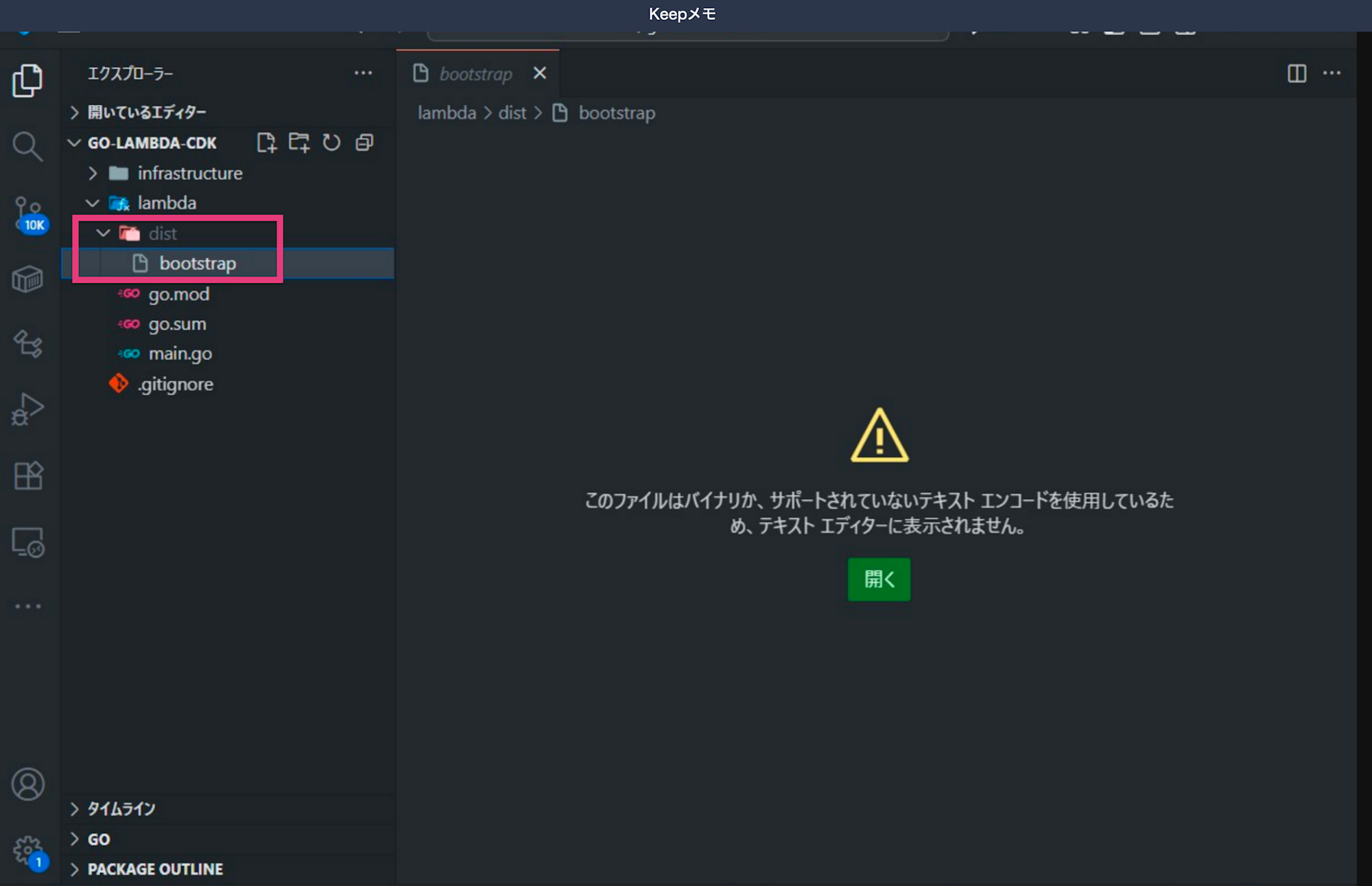The width and height of the screenshot is (1372, 886).
Task: Close the bootstrap editor tab
Action: [540, 73]
